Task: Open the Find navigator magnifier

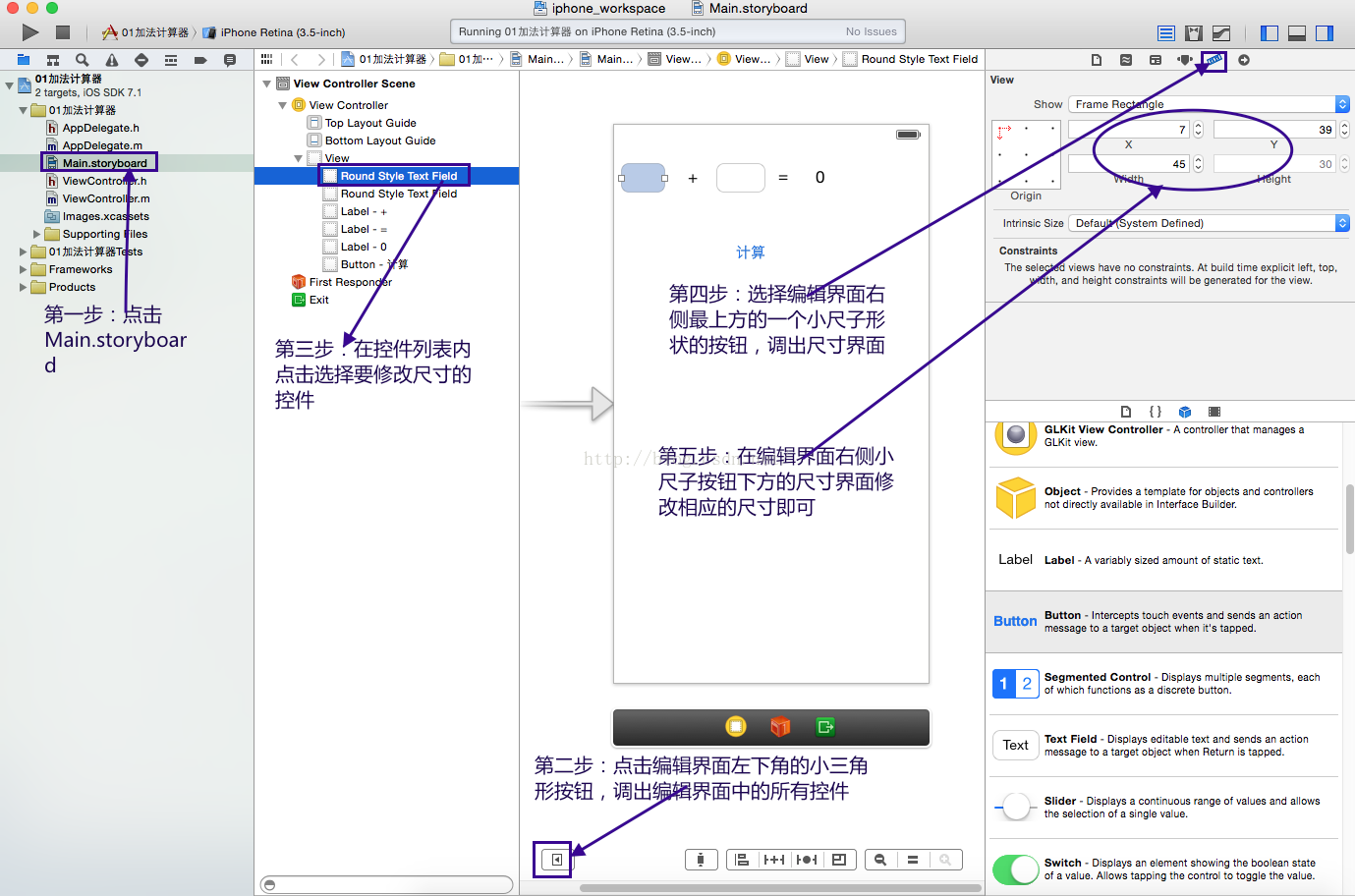Action: tap(83, 60)
